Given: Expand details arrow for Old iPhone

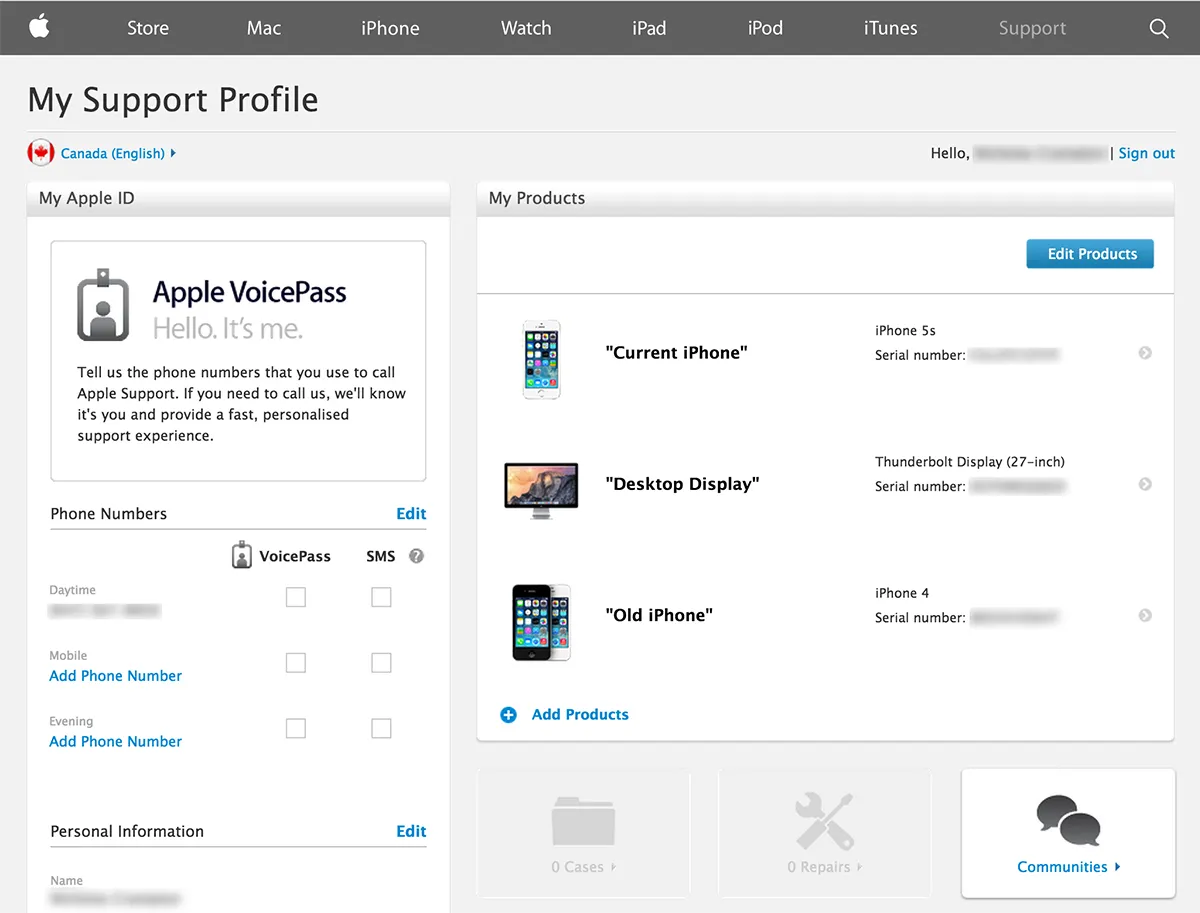Looking at the screenshot, I should (x=1145, y=615).
